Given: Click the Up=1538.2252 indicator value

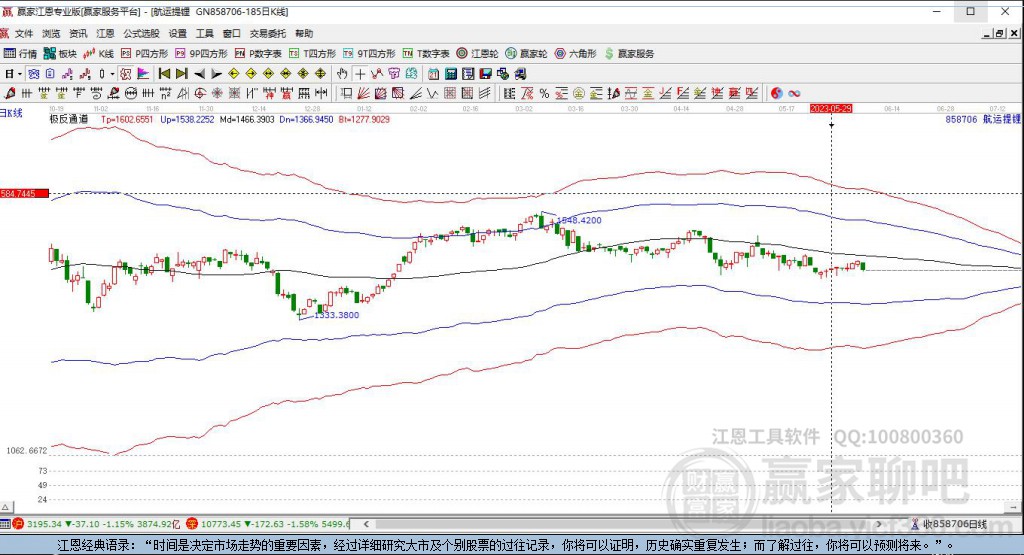Looking at the screenshot, I should (x=187, y=119).
